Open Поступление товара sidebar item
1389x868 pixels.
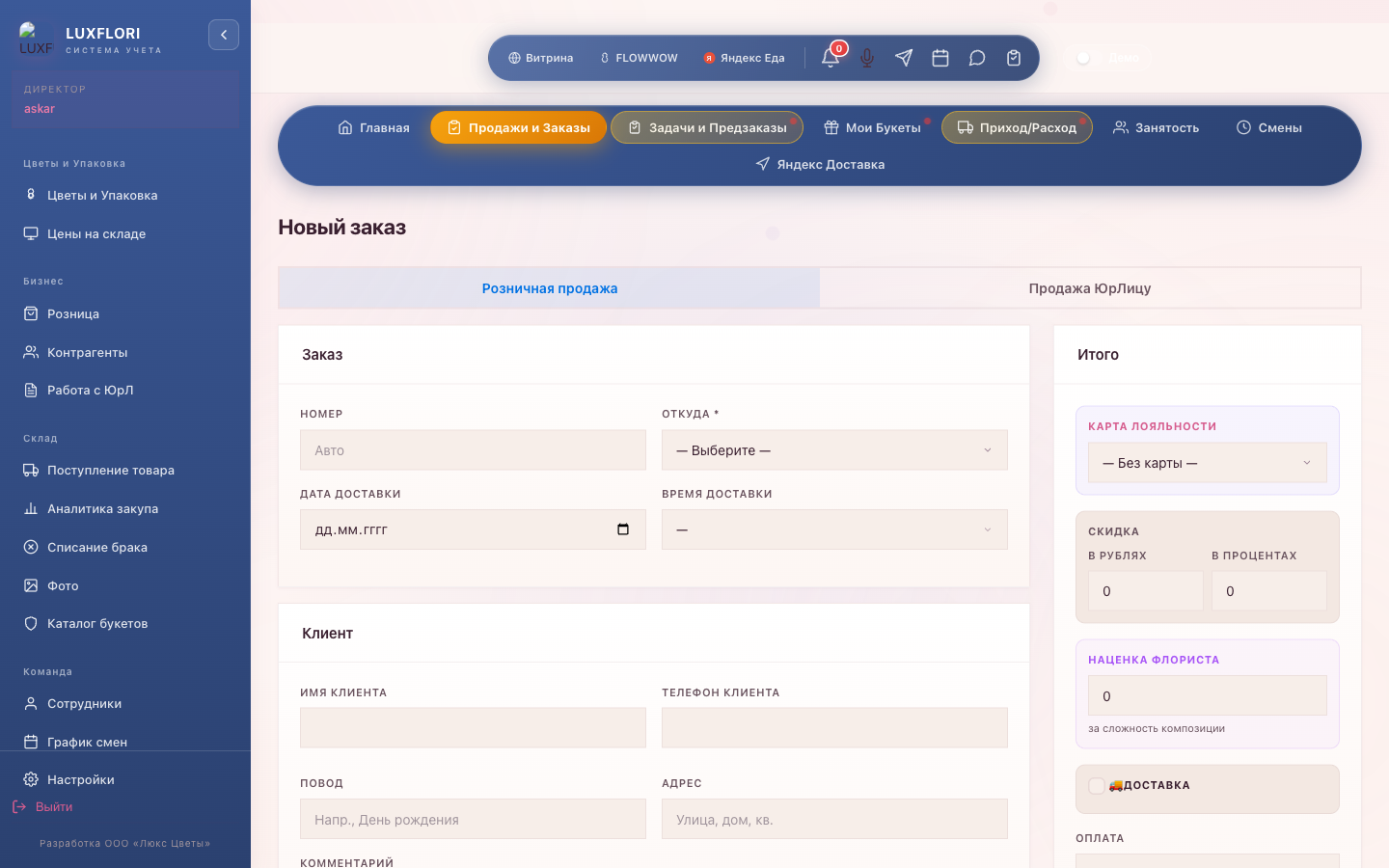pyautogui.click(x=125, y=470)
